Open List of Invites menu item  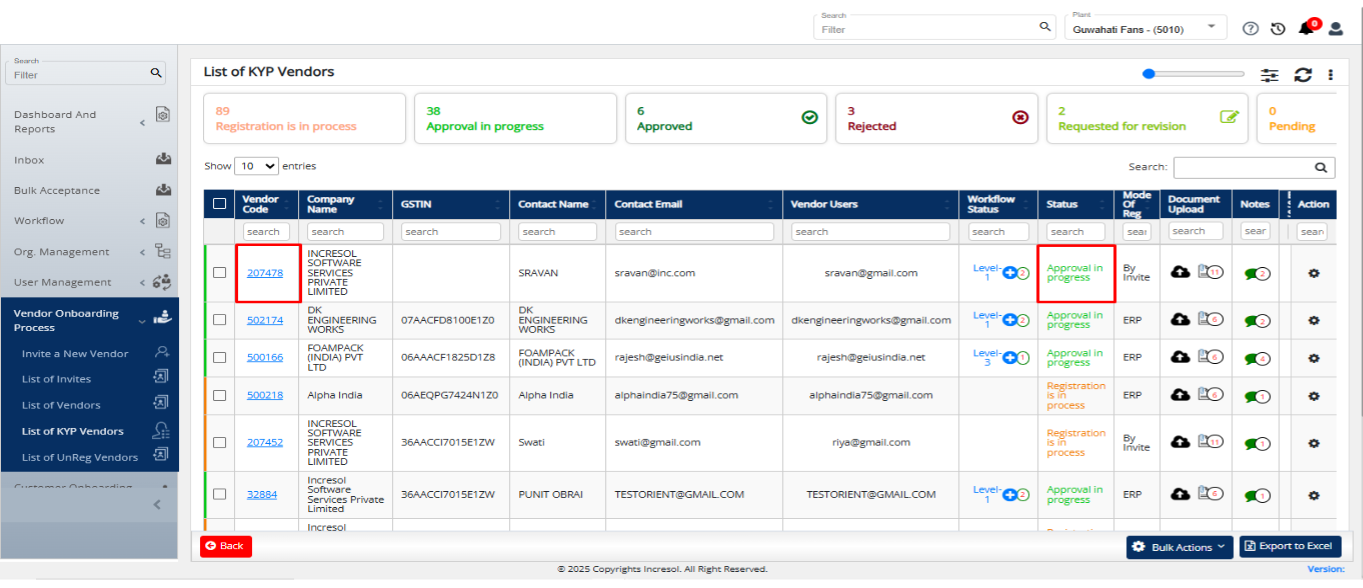(x=56, y=379)
